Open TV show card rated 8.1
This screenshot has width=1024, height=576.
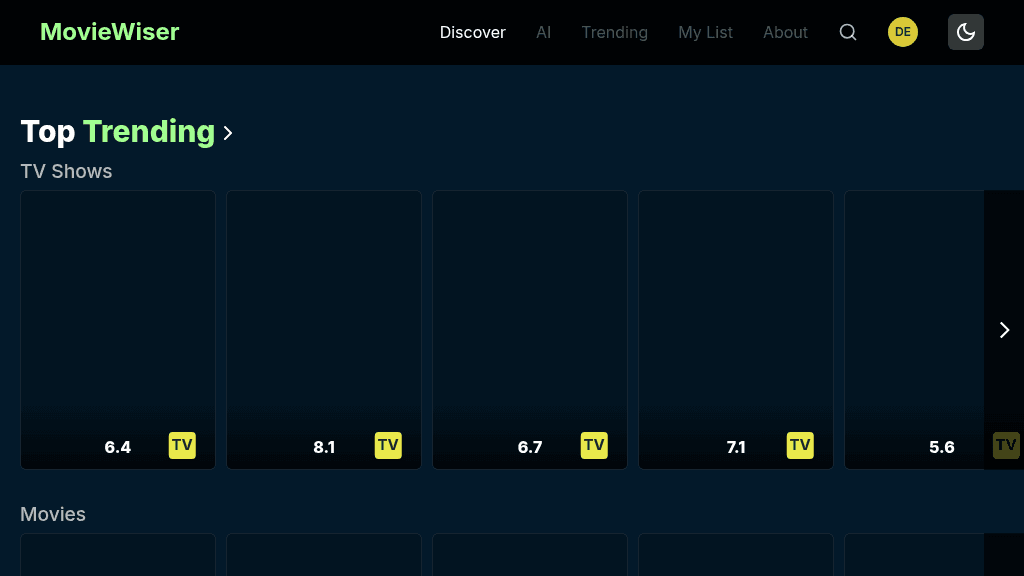tap(324, 330)
